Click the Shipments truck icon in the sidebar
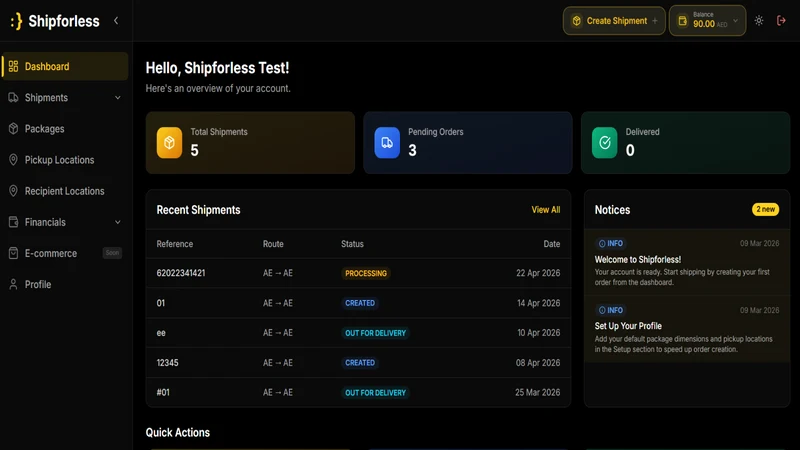This screenshot has width=800, height=450. pyautogui.click(x=13, y=97)
